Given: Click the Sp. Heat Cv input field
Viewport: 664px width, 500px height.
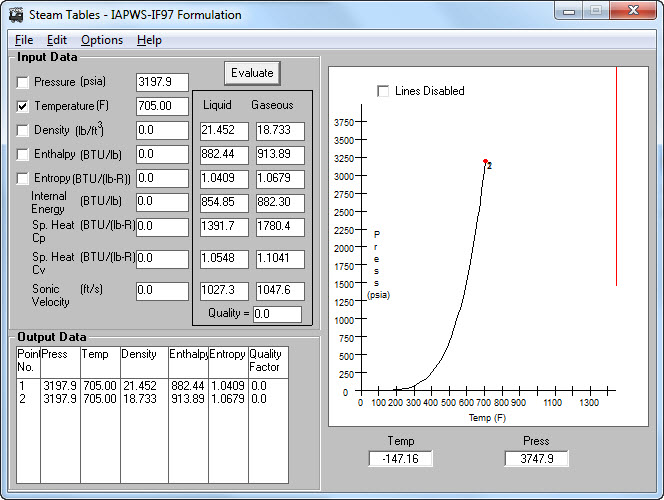Looking at the screenshot, I should [162, 259].
